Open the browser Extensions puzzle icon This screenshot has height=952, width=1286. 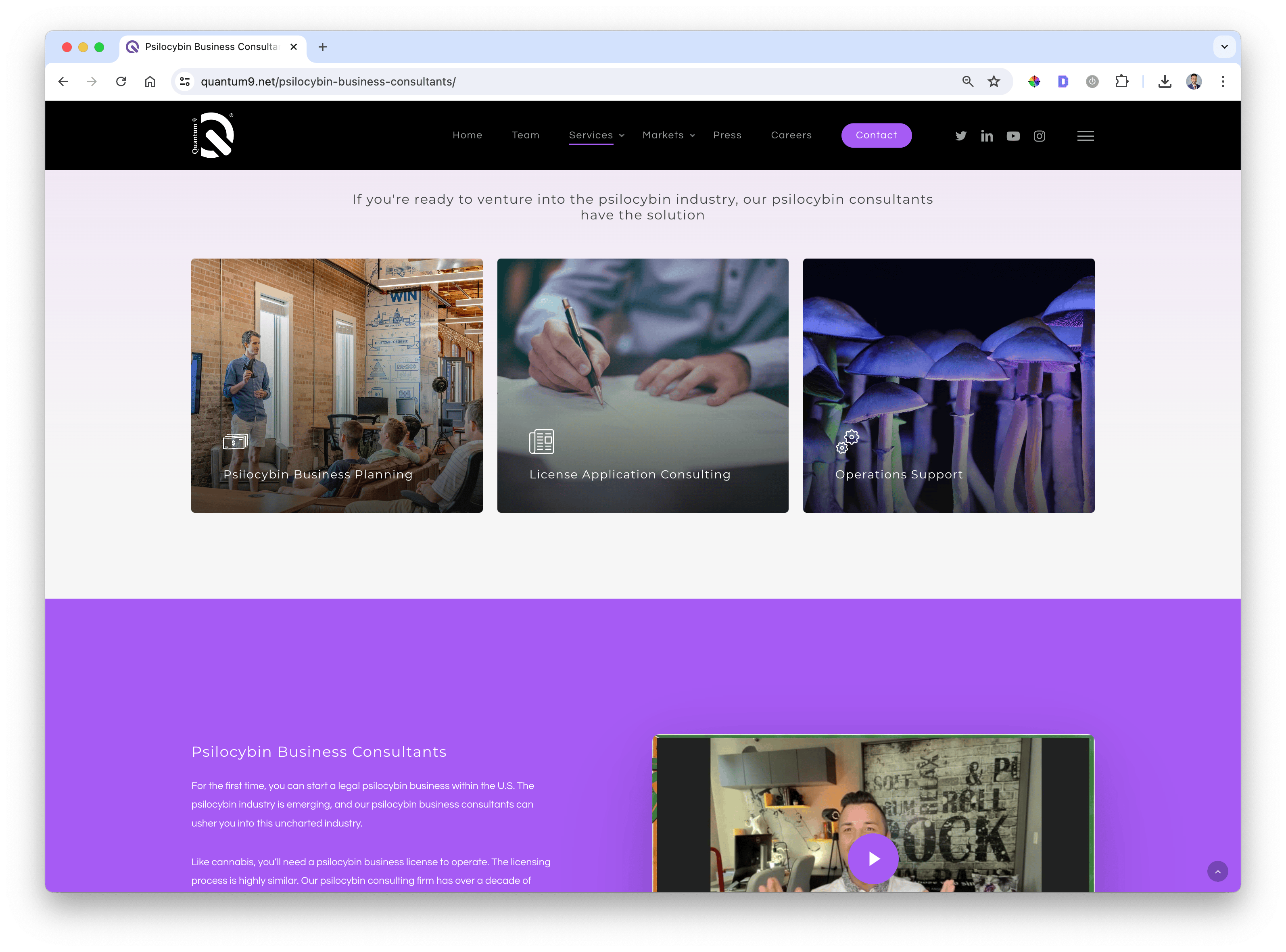1121,82
